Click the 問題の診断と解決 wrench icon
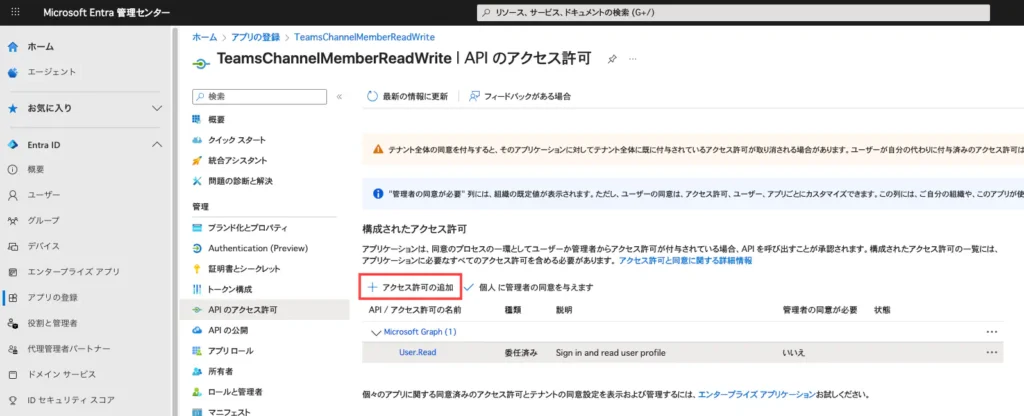The image size is (1024, 416). click(197, 181)
